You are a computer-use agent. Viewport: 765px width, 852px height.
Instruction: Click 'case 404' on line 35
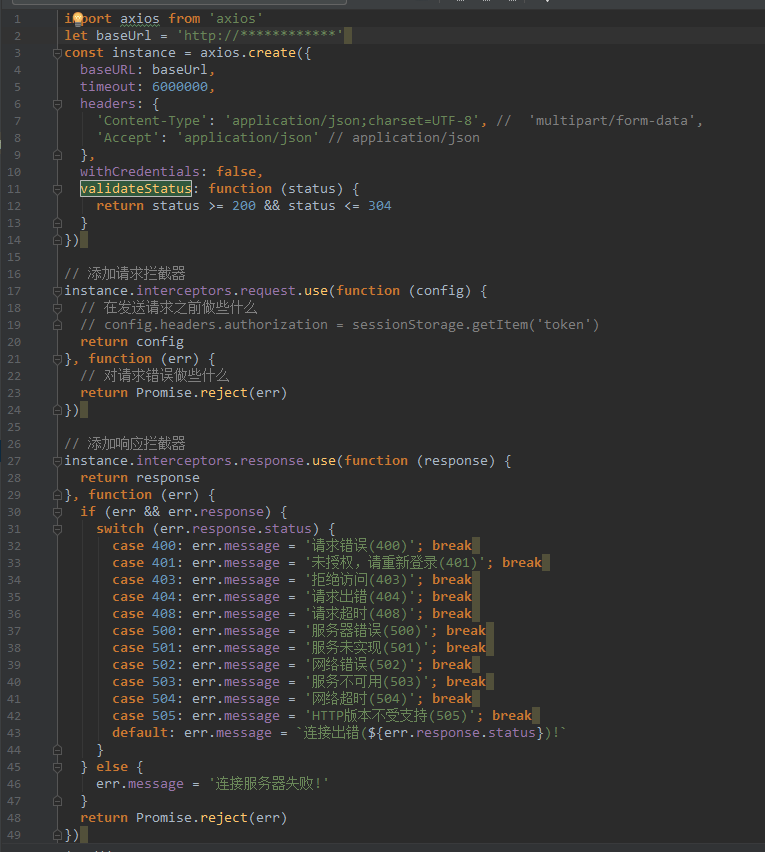[x=144, y=597]
